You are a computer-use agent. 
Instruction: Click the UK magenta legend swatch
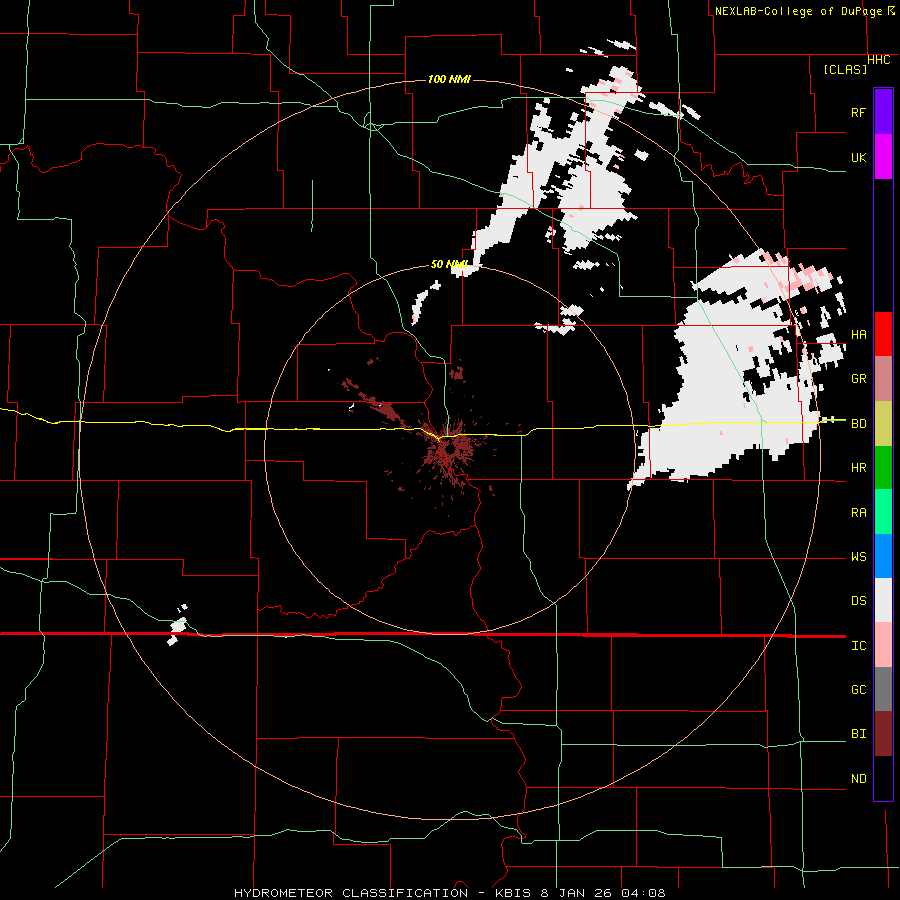coord(883,157)
